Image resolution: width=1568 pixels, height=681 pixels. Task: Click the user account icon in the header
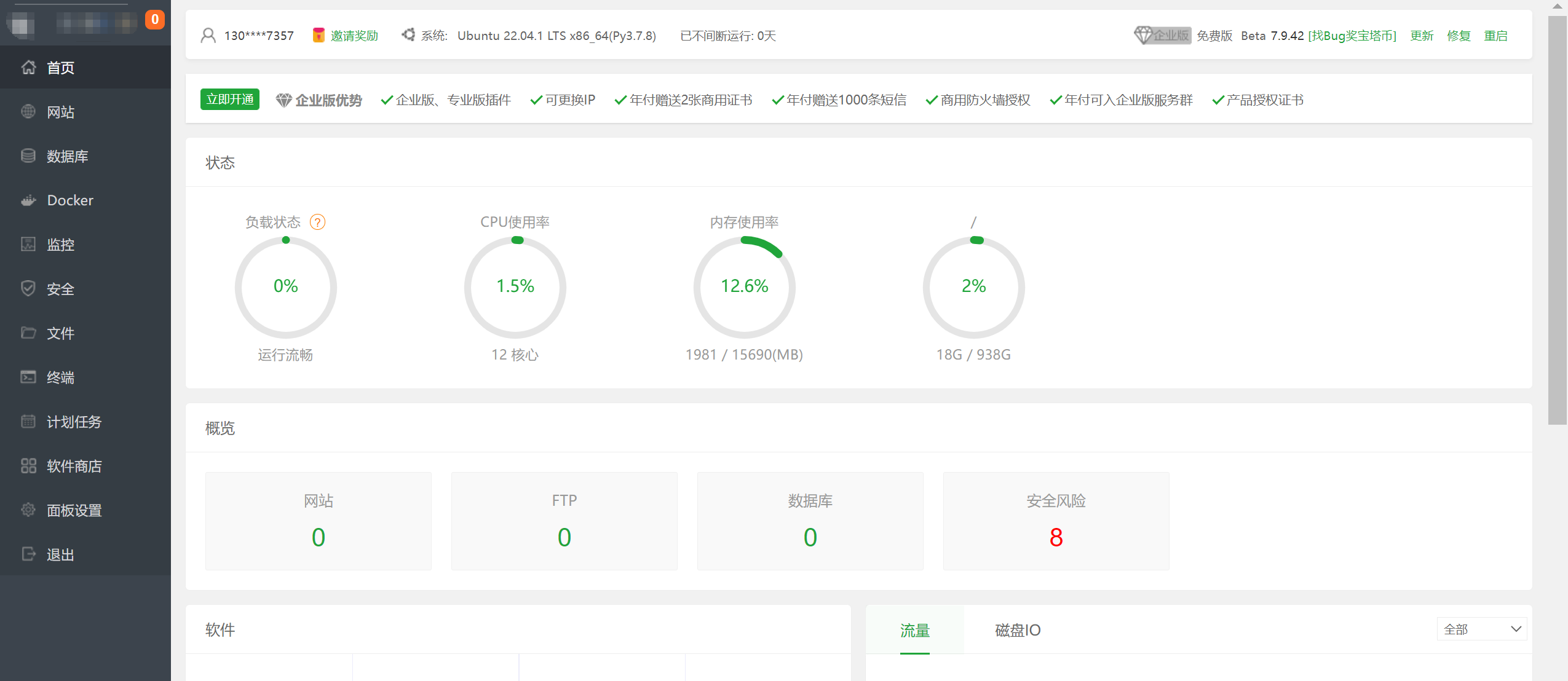click(x=208, y=36)
